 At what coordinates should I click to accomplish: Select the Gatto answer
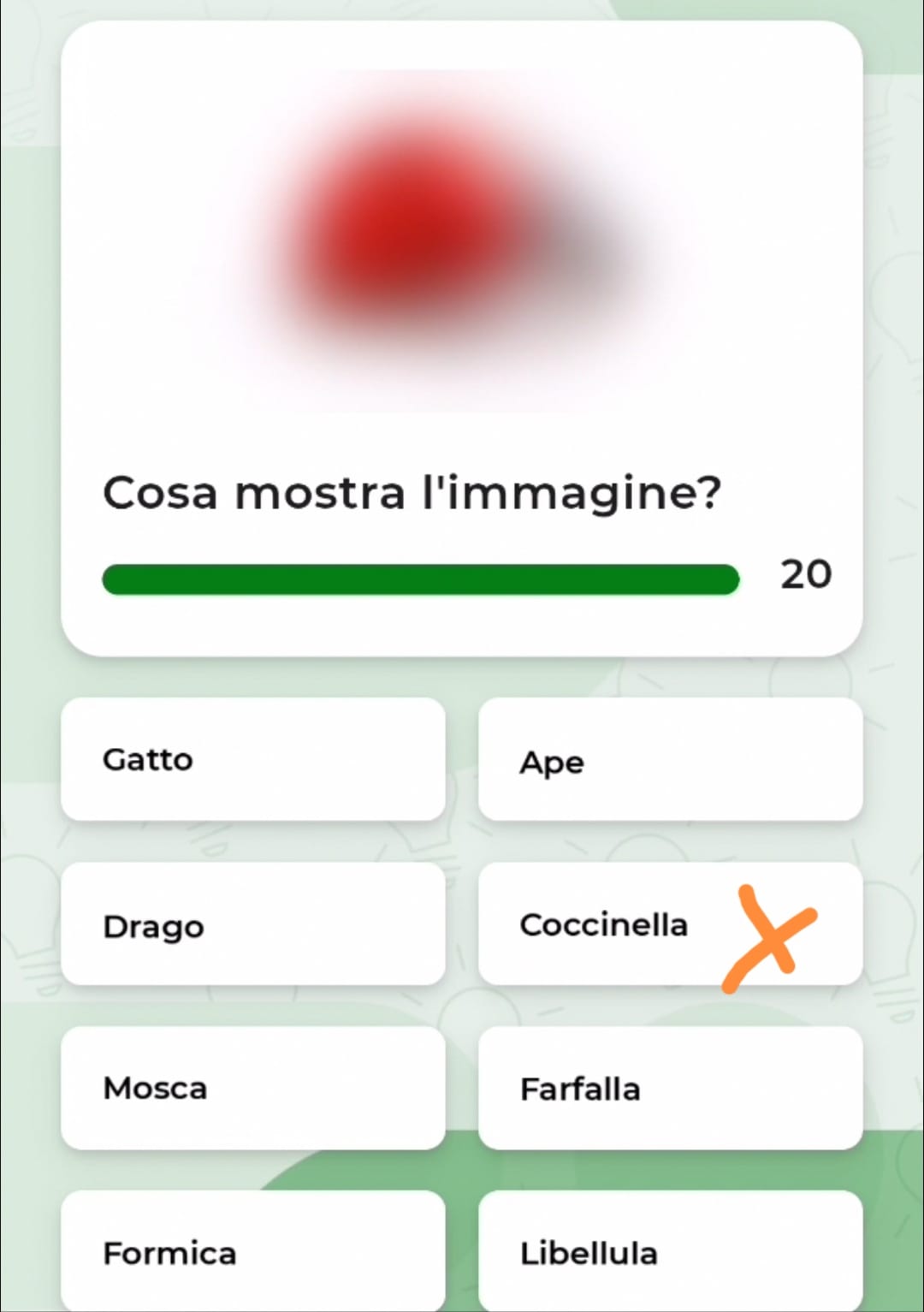252,759
